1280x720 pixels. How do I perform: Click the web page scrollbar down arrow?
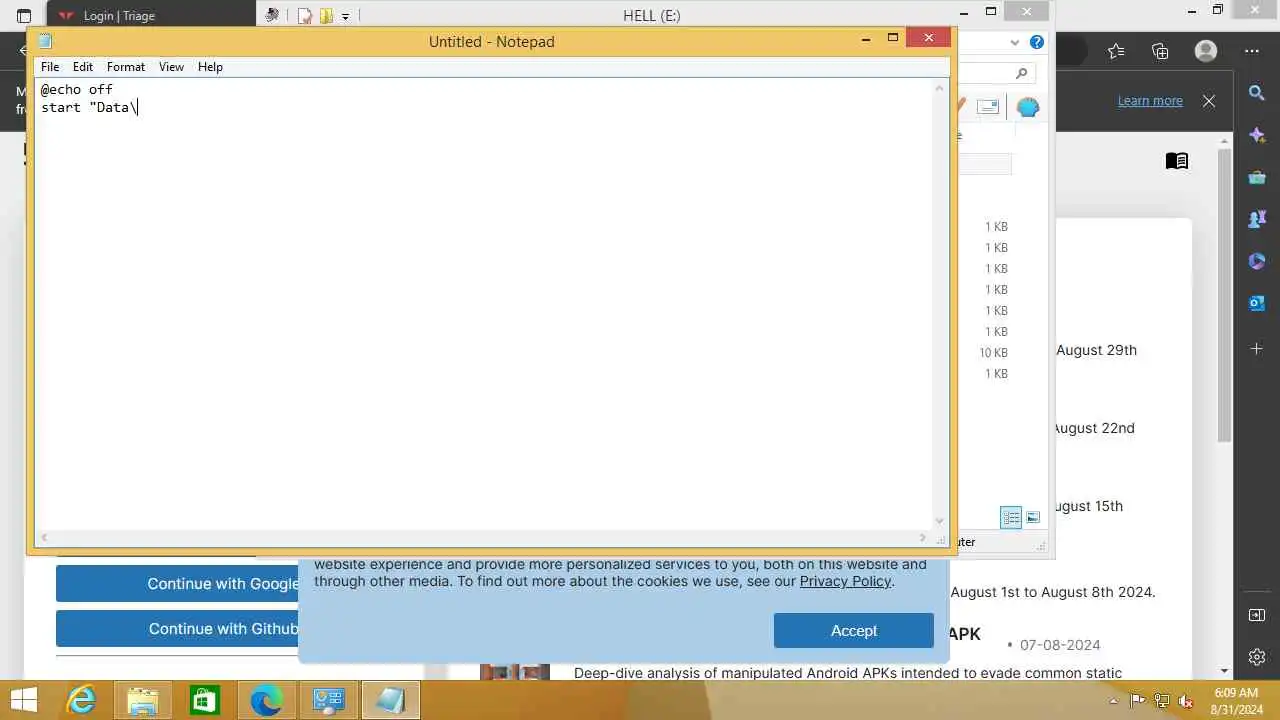pos(1225,671)
